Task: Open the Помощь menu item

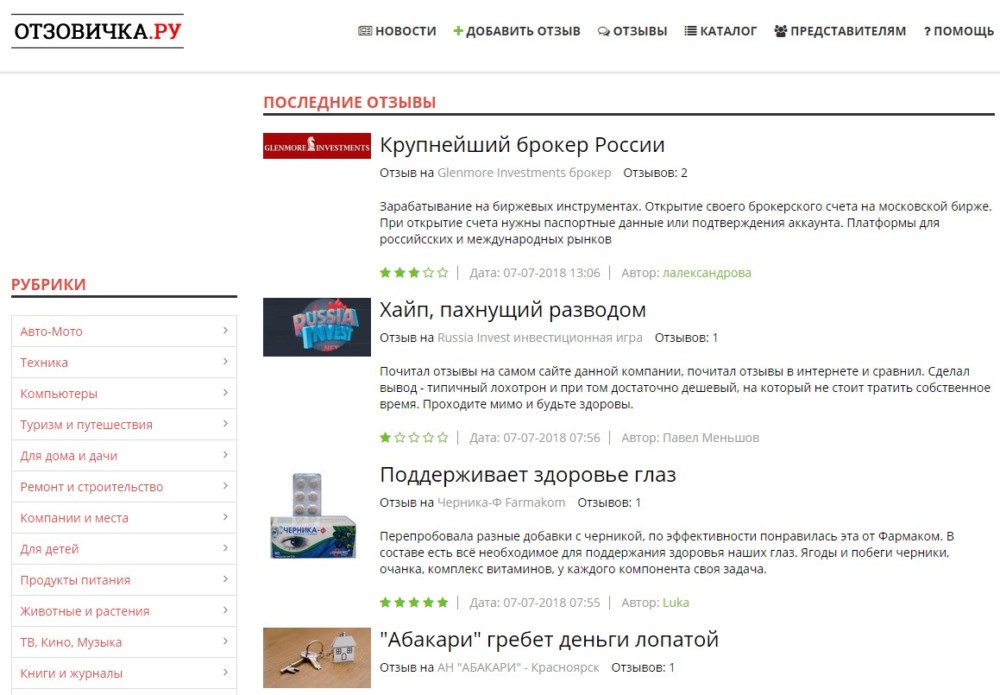Action: (959, 31)
